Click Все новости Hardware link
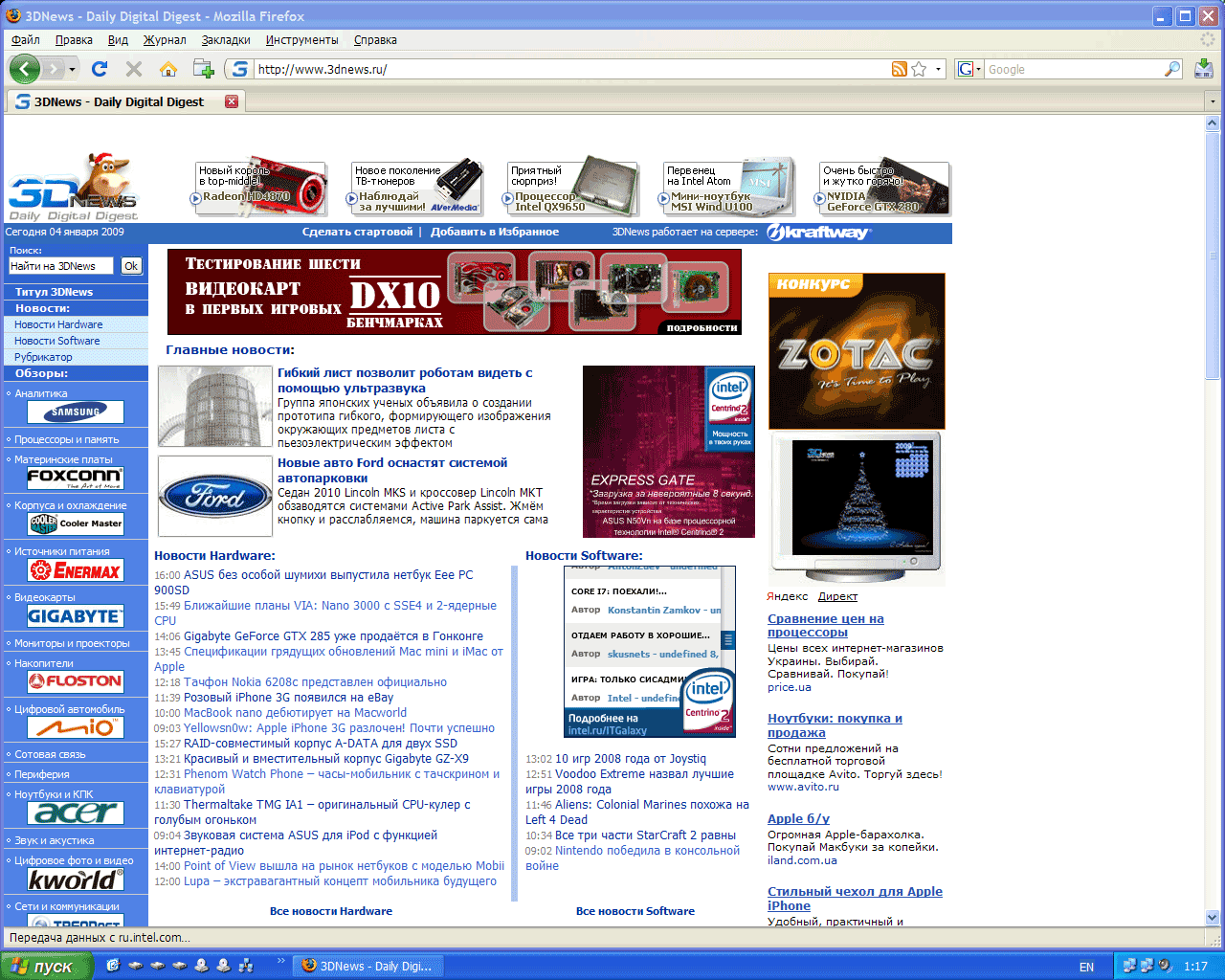 coord(331,911)
